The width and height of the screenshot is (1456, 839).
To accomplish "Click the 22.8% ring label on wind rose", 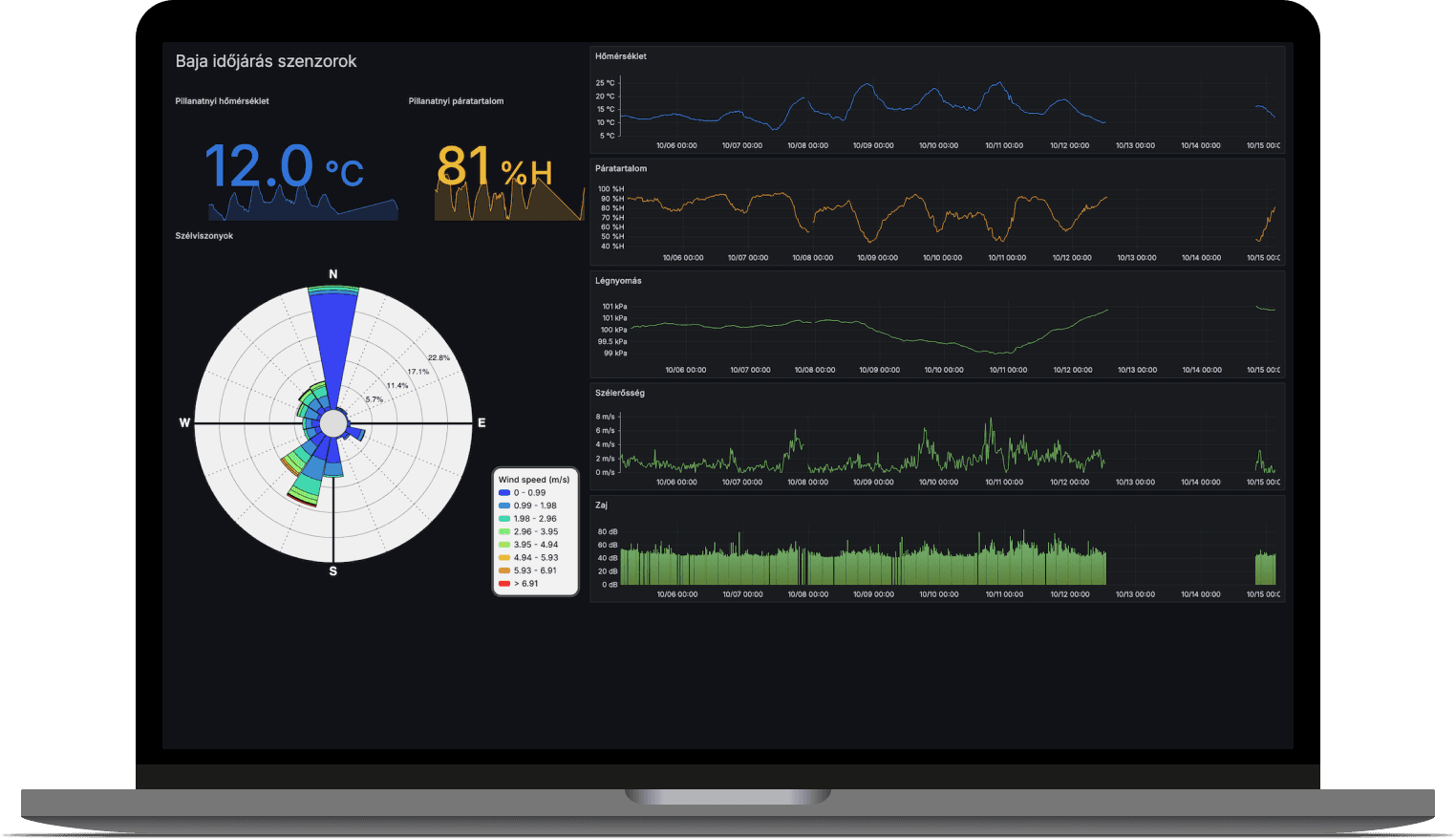I will pos(439,358).
